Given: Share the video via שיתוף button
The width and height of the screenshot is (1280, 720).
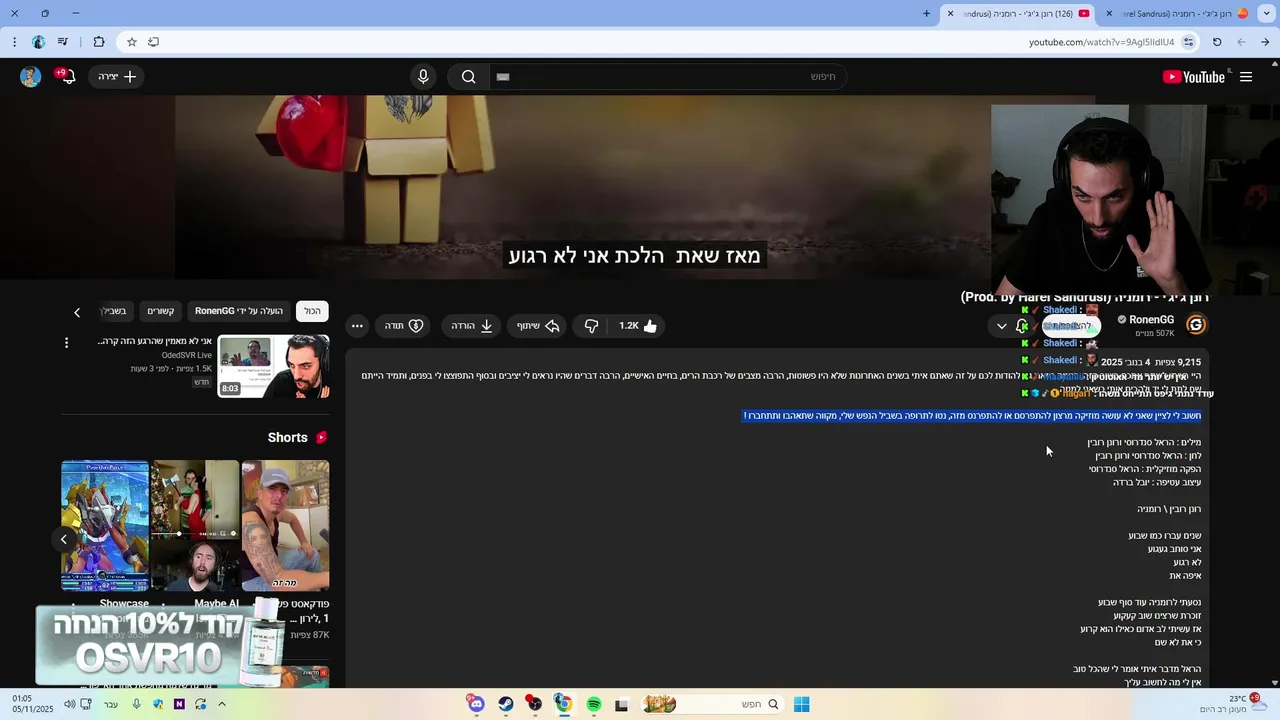Looking at the screenshot, I should coord(538,326).
